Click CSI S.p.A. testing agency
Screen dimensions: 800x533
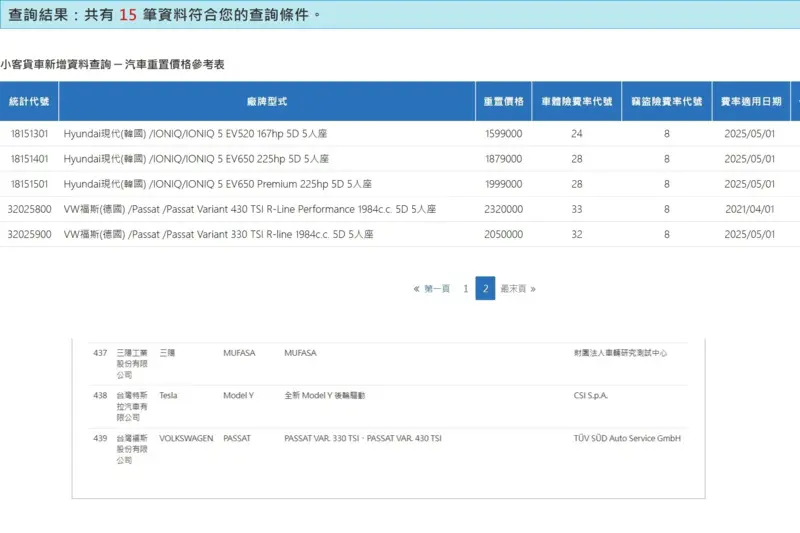pos(591,395)
